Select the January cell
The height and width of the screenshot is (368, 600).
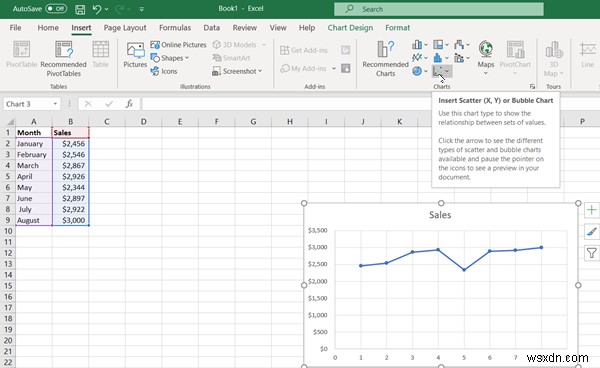[34, 144]
